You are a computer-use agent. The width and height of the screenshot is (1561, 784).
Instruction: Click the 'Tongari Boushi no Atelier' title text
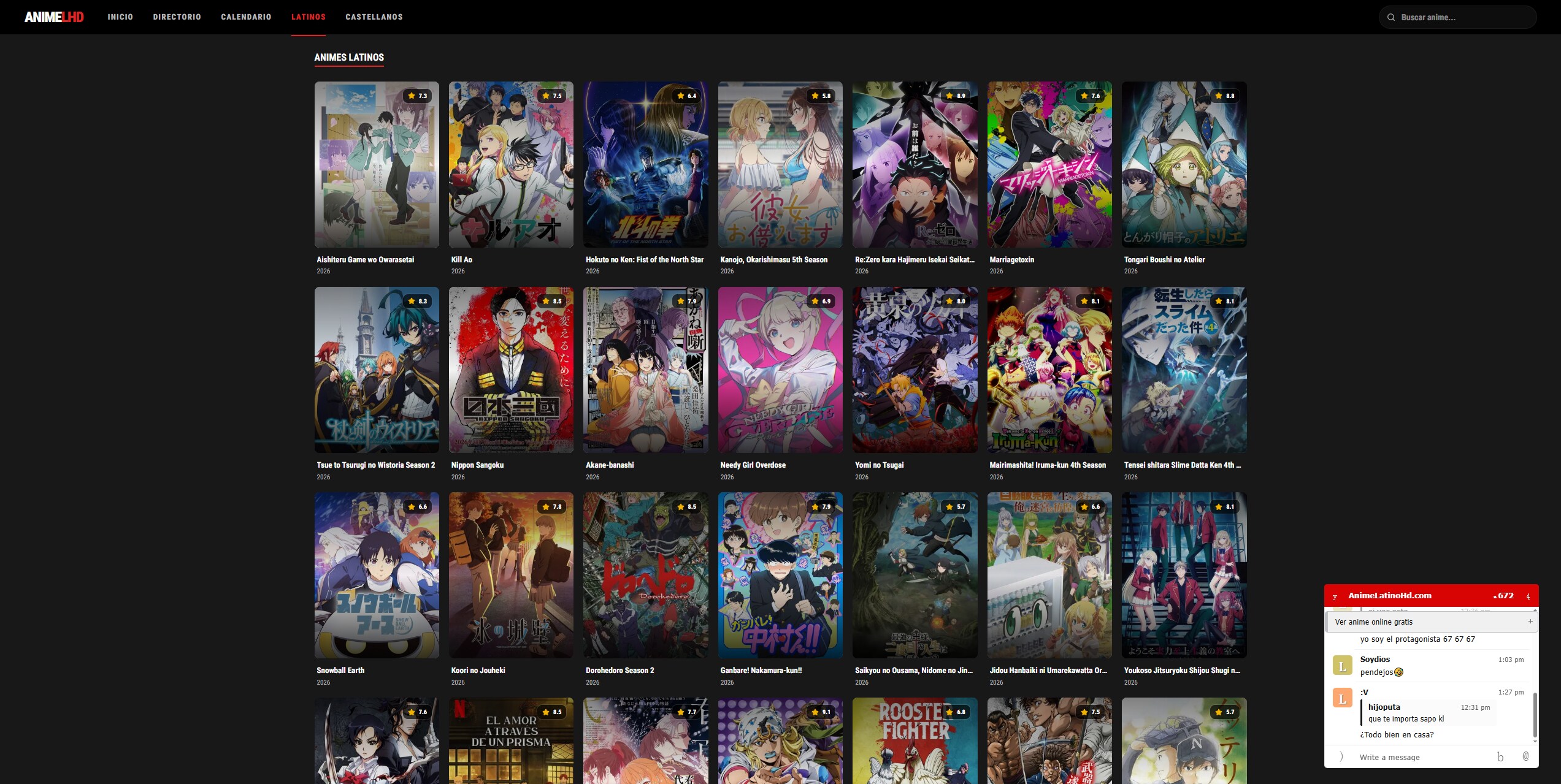1164,259
